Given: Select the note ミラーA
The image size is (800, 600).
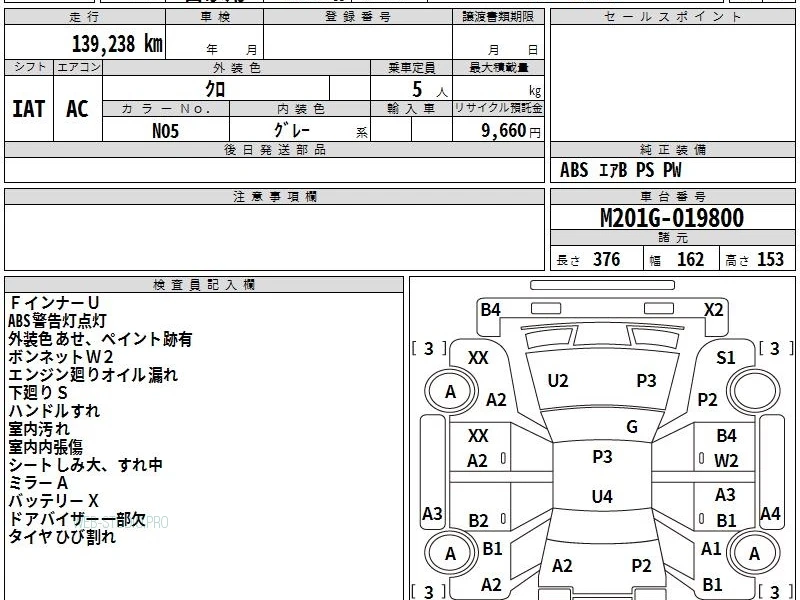Looking at the screenshot, I should (38, 483).
